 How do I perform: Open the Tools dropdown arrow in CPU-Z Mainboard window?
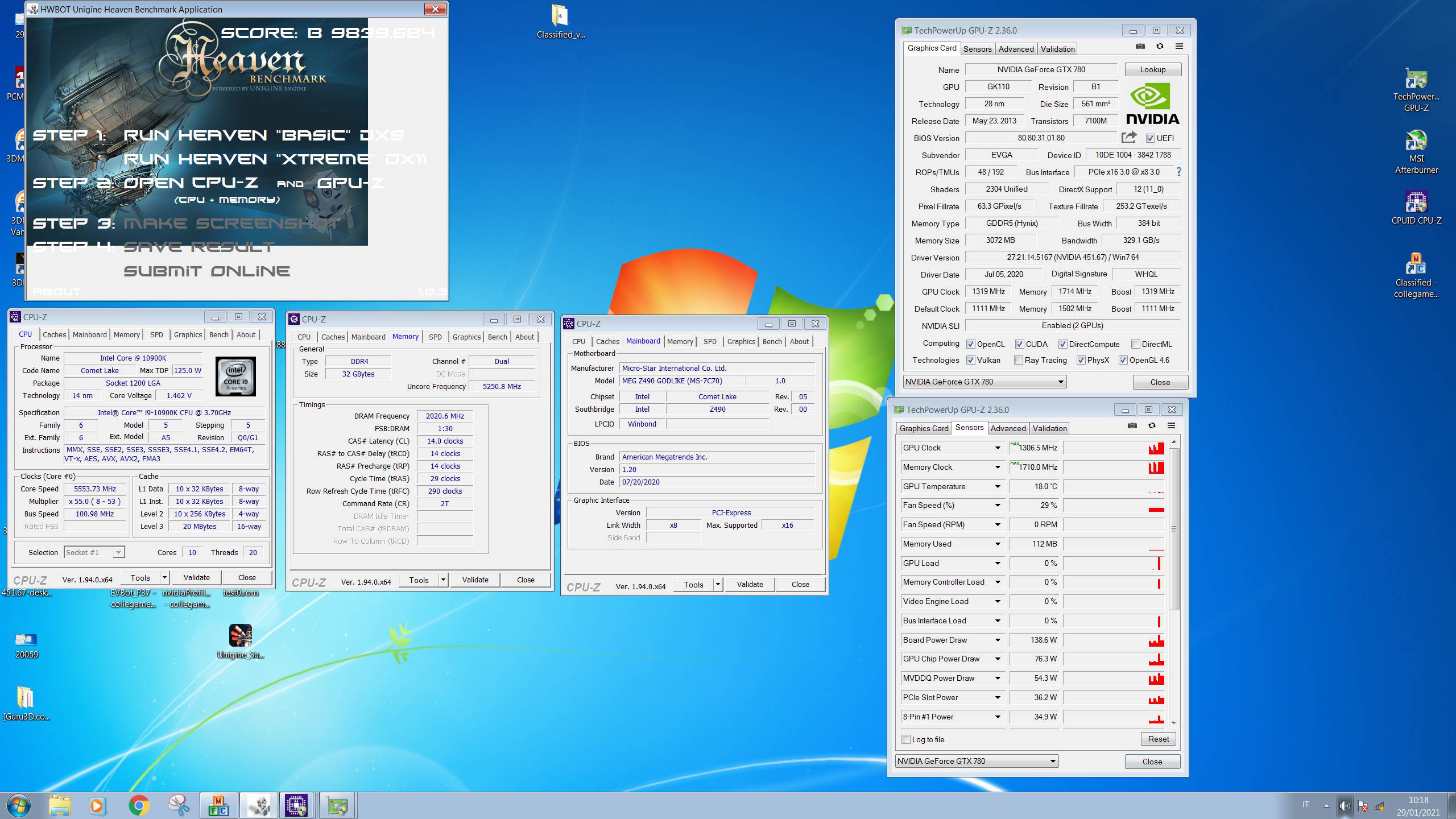pos(718,585)
